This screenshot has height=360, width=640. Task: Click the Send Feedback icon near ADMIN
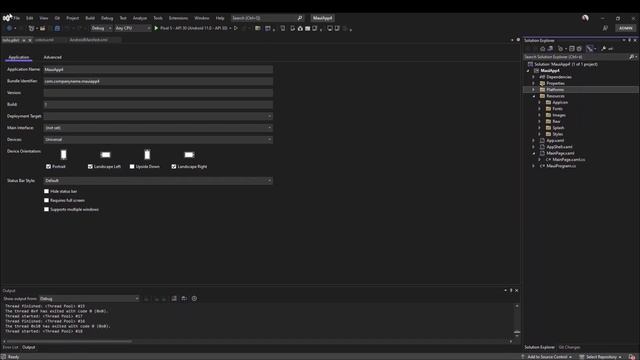coord(605,28)
